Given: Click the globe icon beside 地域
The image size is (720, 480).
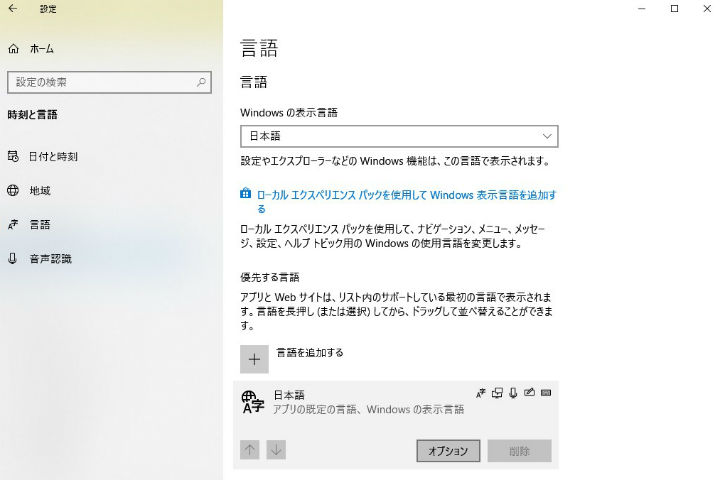Looking at the screenshot, I should pyautogui.click(x=13, y=190).
